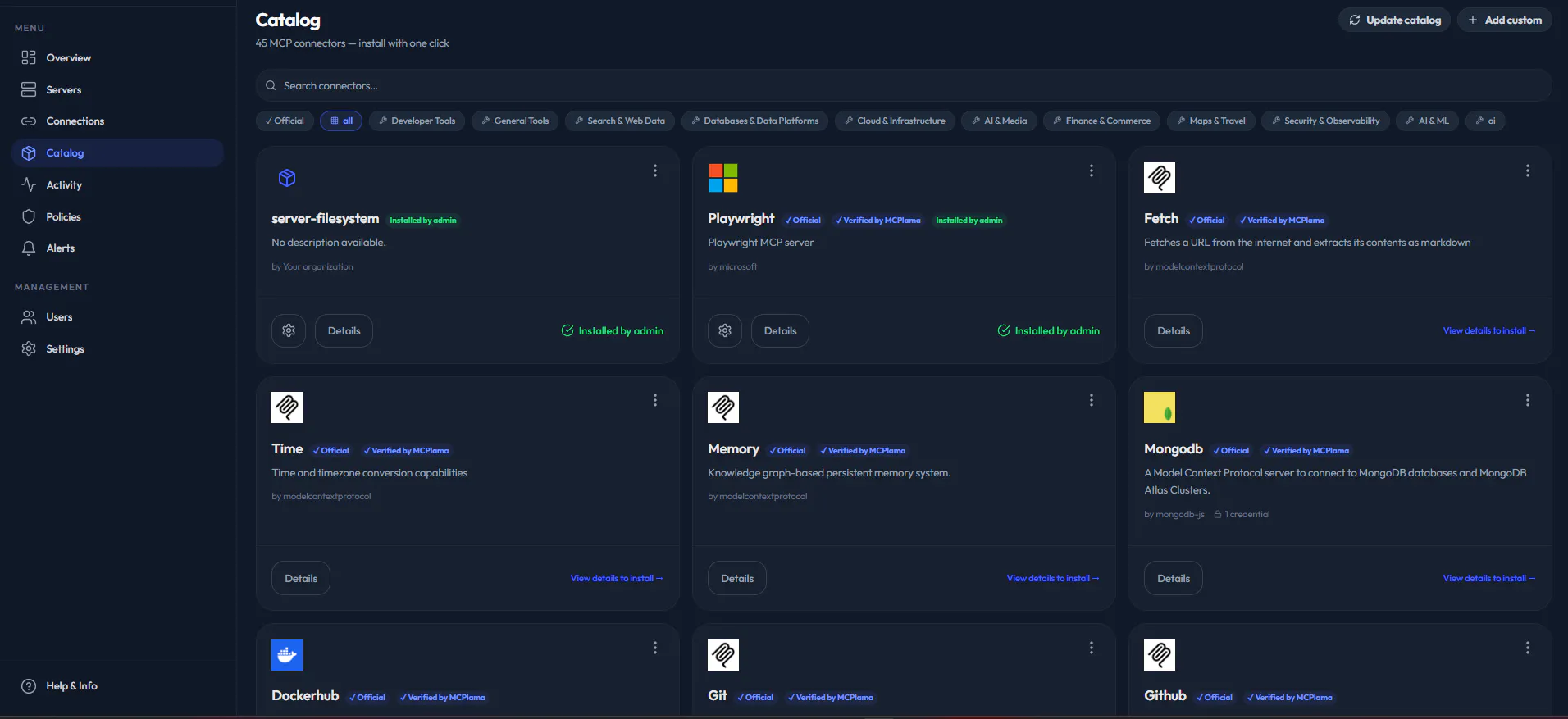
Task: Click the Add custom button
Action: coord(1505,20)
